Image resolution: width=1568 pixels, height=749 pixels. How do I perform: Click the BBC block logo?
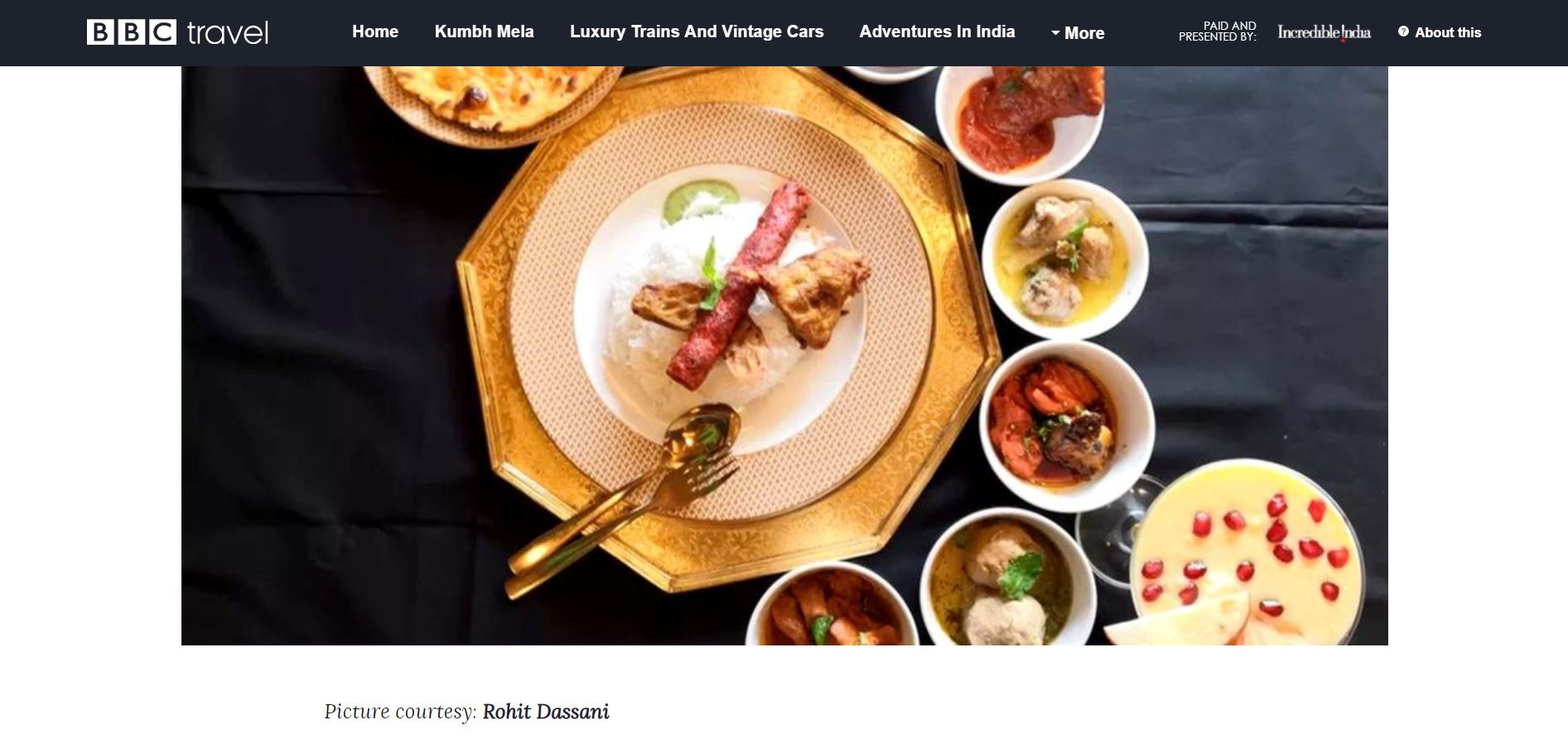pos(131,32)
